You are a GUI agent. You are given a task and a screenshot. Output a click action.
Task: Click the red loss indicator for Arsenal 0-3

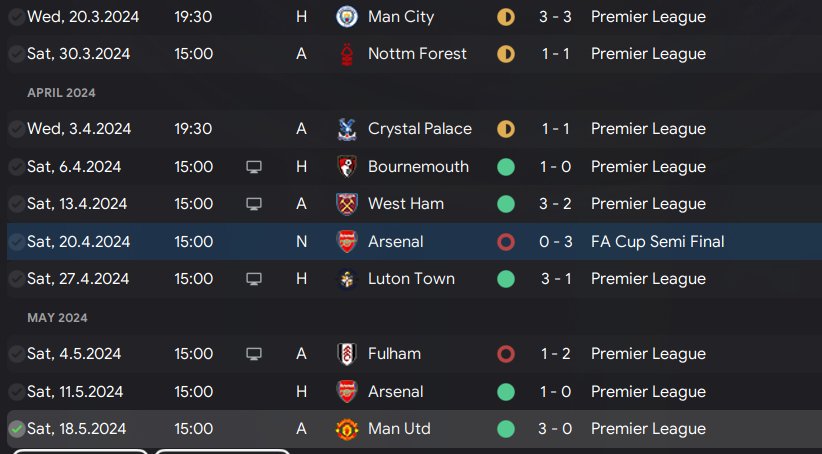coord(506,242)
